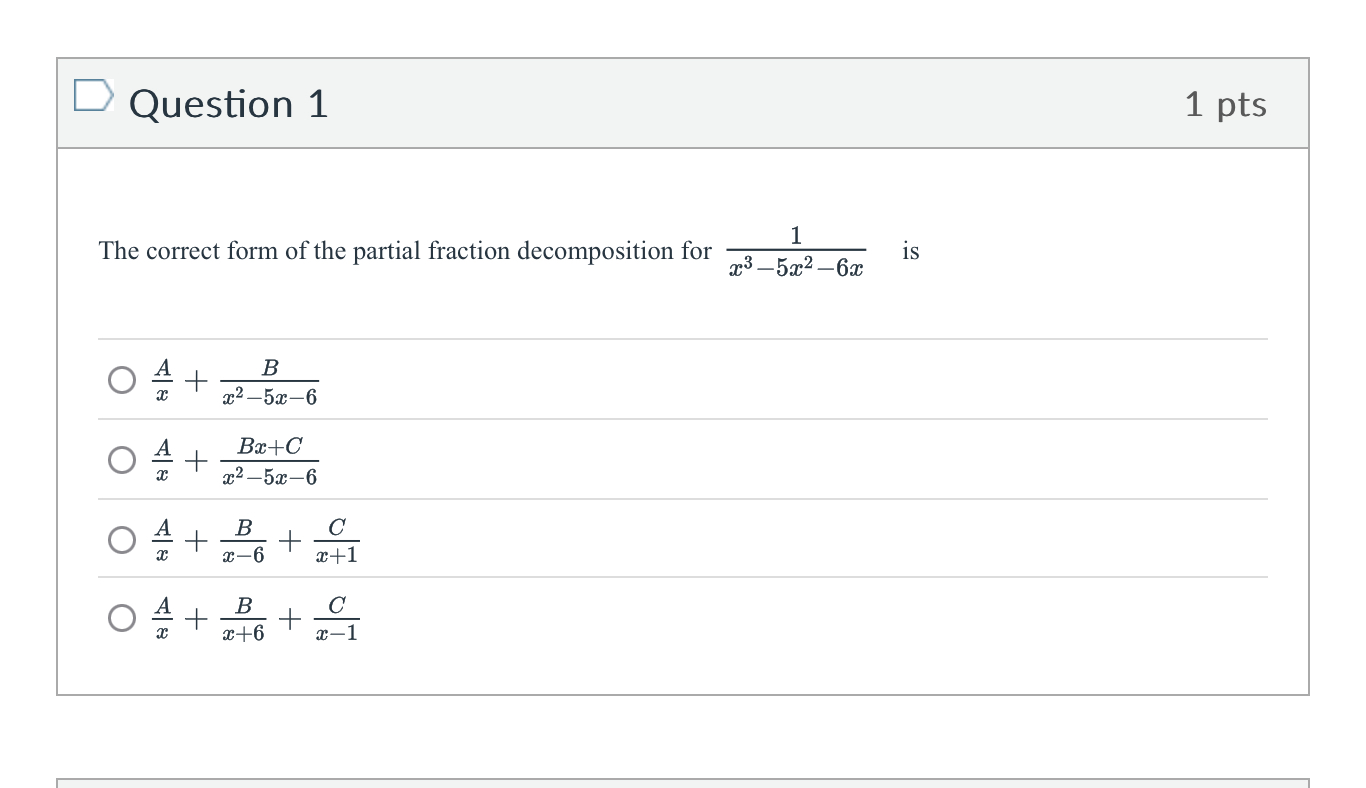The height and width of the screenshot is (788, 1366).
Task: Select the radio button for answer A/x + (Bx+C)/(x²−5x−6)
Action: click(x=121, y=459)
